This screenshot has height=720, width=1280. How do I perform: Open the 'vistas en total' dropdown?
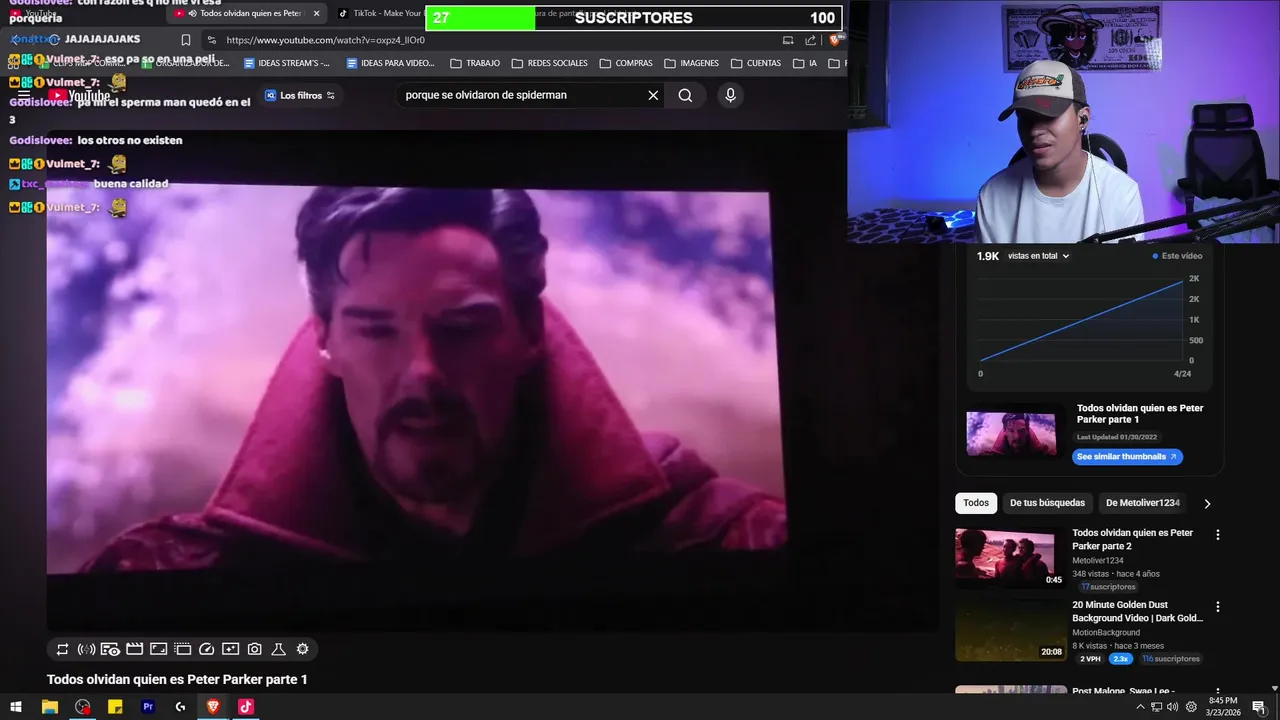pyautogui.click(x=1038, y=256)
